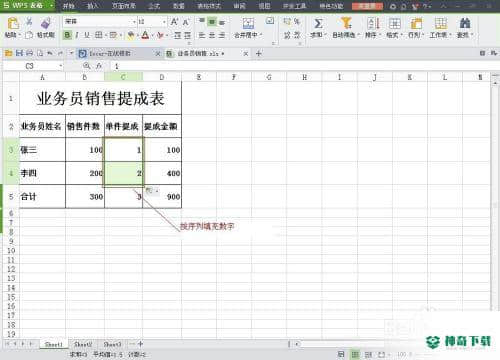Expand the Name Box dropdown showing C3
The image size is (500, 360).
[61, 66]
